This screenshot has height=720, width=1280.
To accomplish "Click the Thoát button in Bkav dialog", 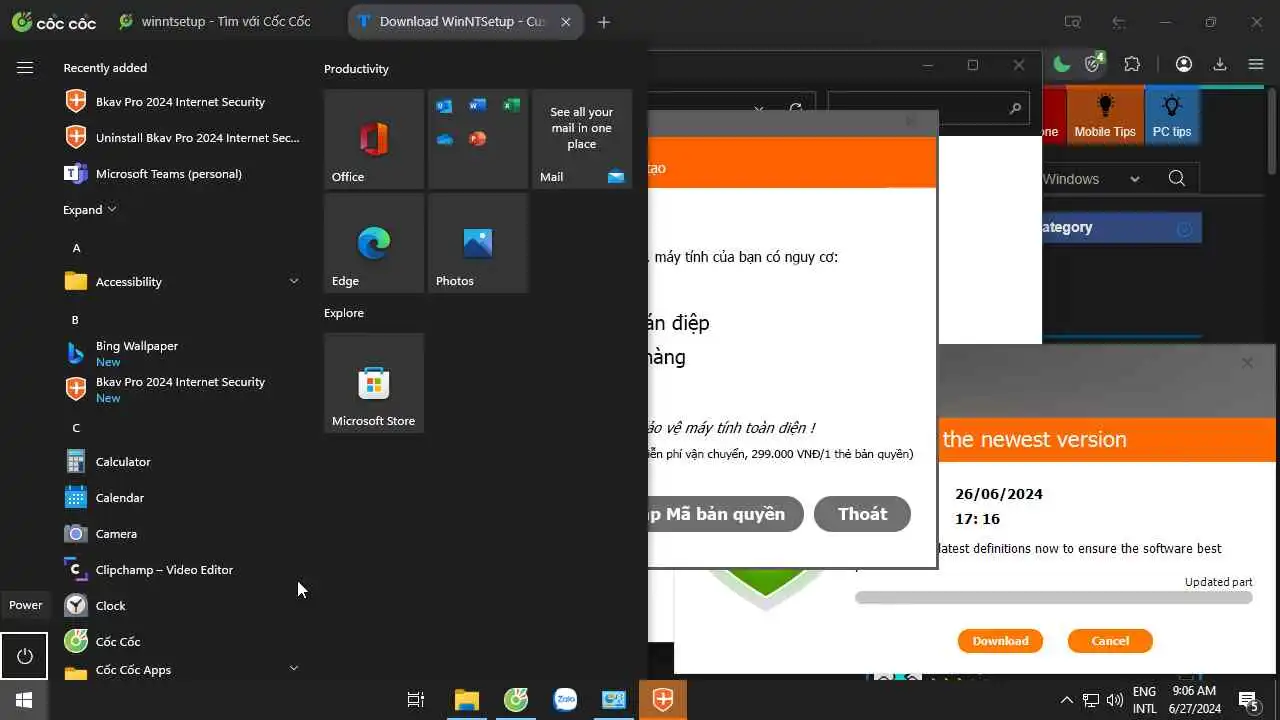I will click(x=862, y=514).
